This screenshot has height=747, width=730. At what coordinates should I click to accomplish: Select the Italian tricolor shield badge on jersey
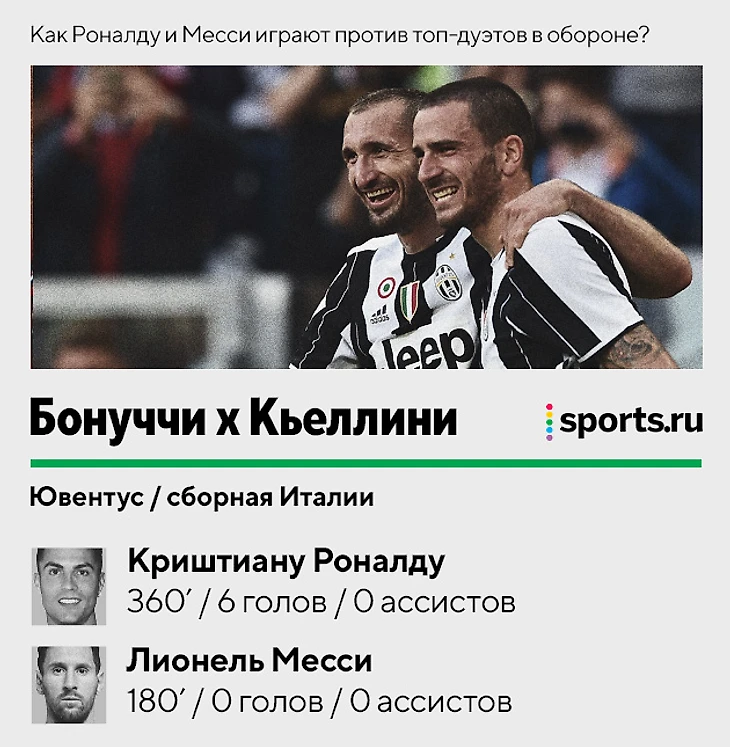point(409,301)
